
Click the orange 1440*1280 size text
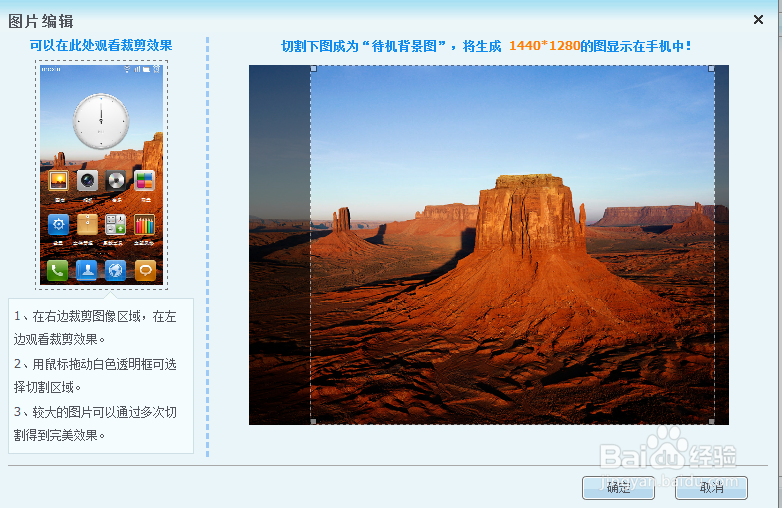(x=544, y=46)
